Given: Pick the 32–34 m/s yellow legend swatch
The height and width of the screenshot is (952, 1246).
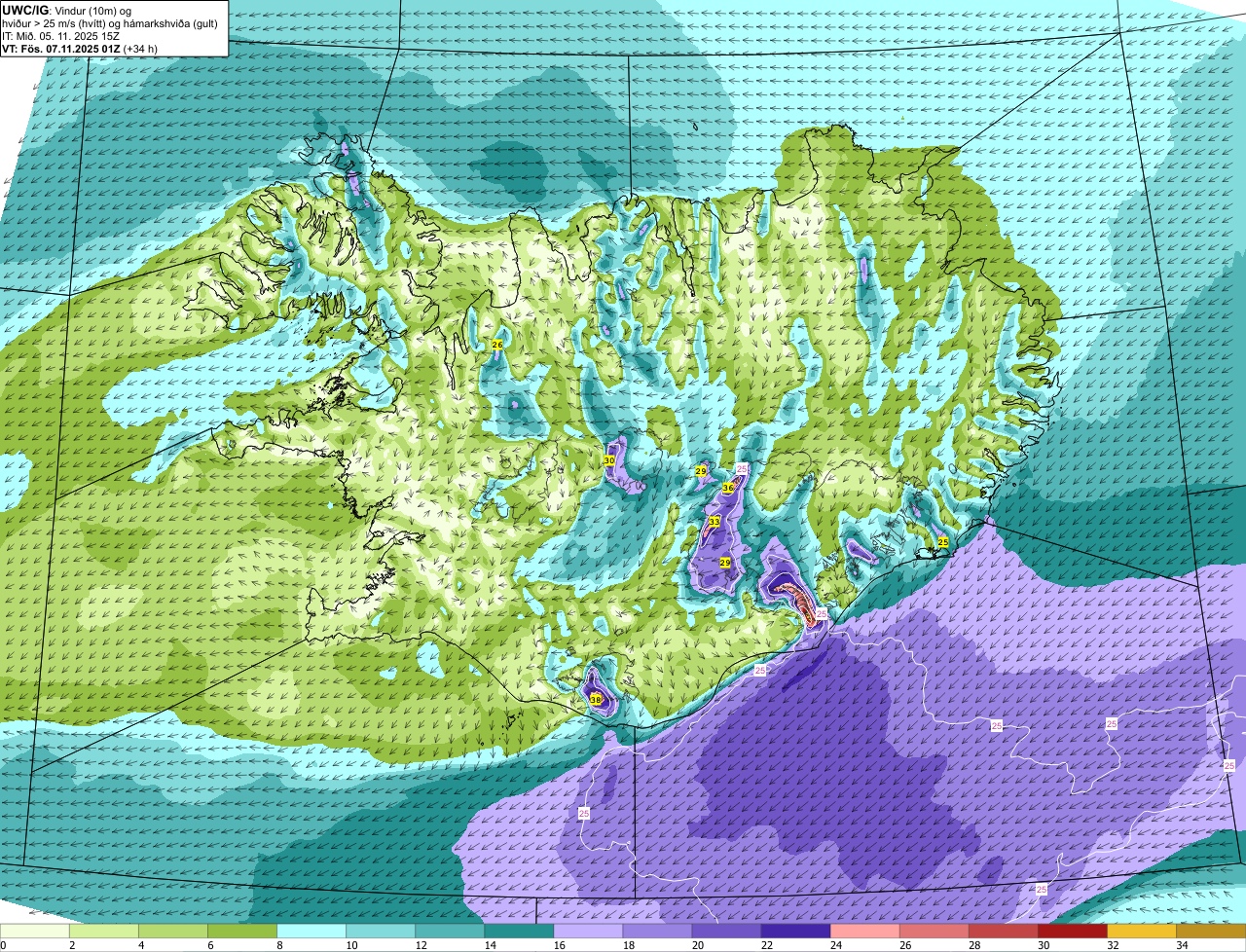Looking at the screenshot, I should click(1141, 932).
